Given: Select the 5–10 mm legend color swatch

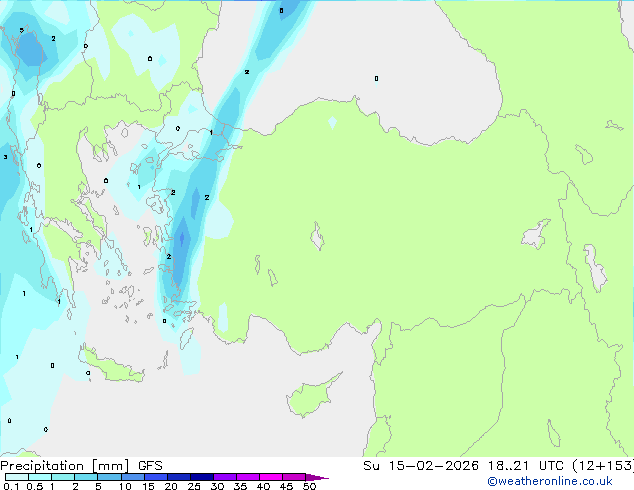Looking at the screenshot, I should pyautogui.click(x=109, y=477).
